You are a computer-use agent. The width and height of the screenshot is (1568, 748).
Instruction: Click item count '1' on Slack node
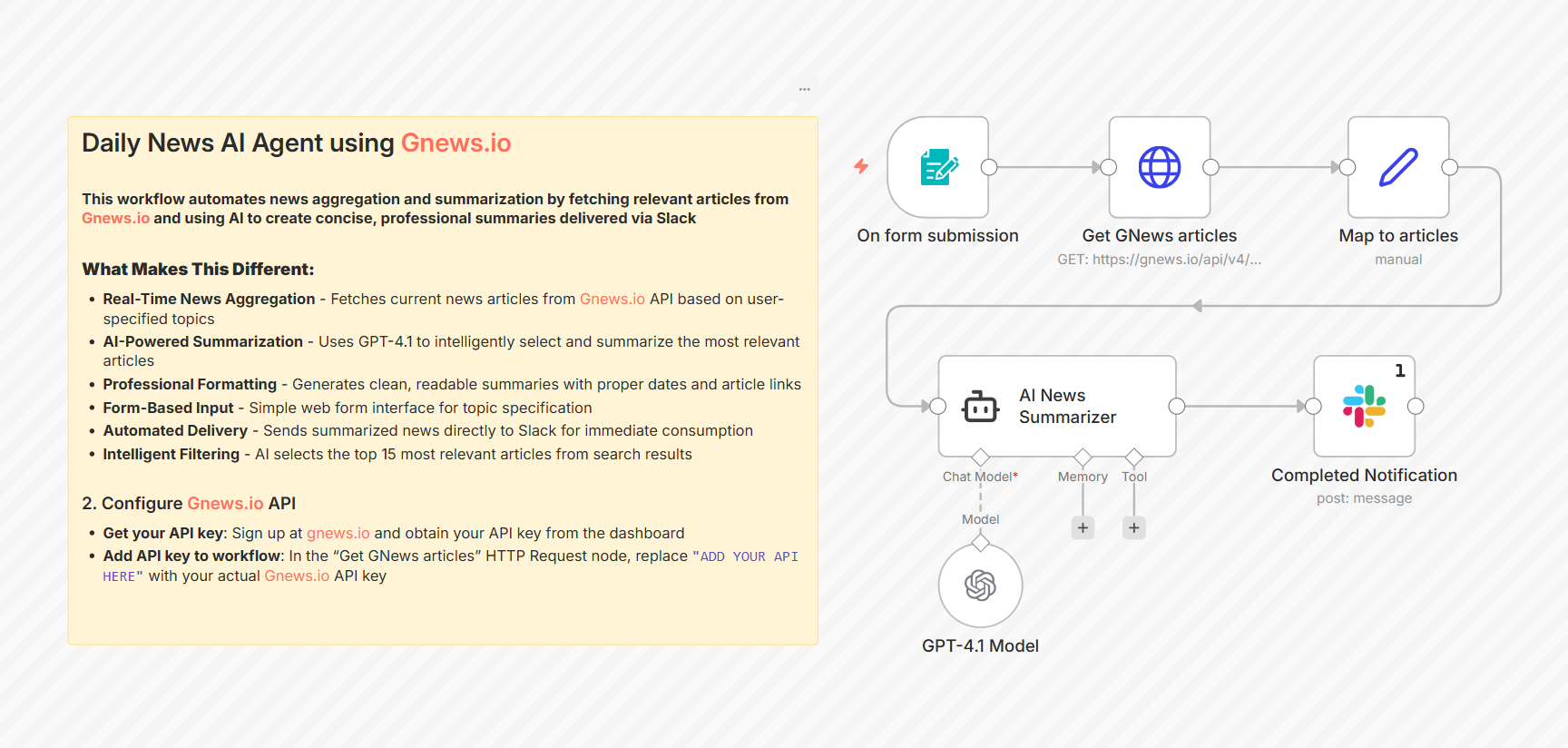click(1400, 370)
